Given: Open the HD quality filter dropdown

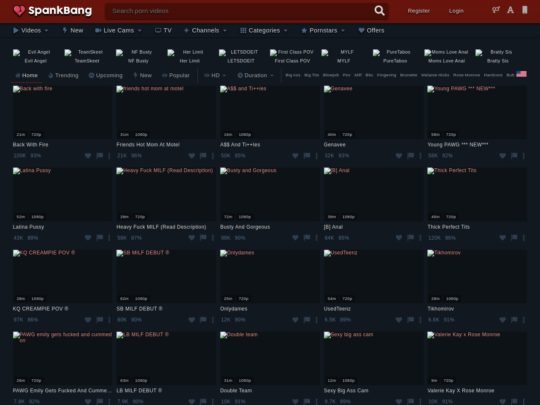Looking at the screenshot, I should click(215, 75).
